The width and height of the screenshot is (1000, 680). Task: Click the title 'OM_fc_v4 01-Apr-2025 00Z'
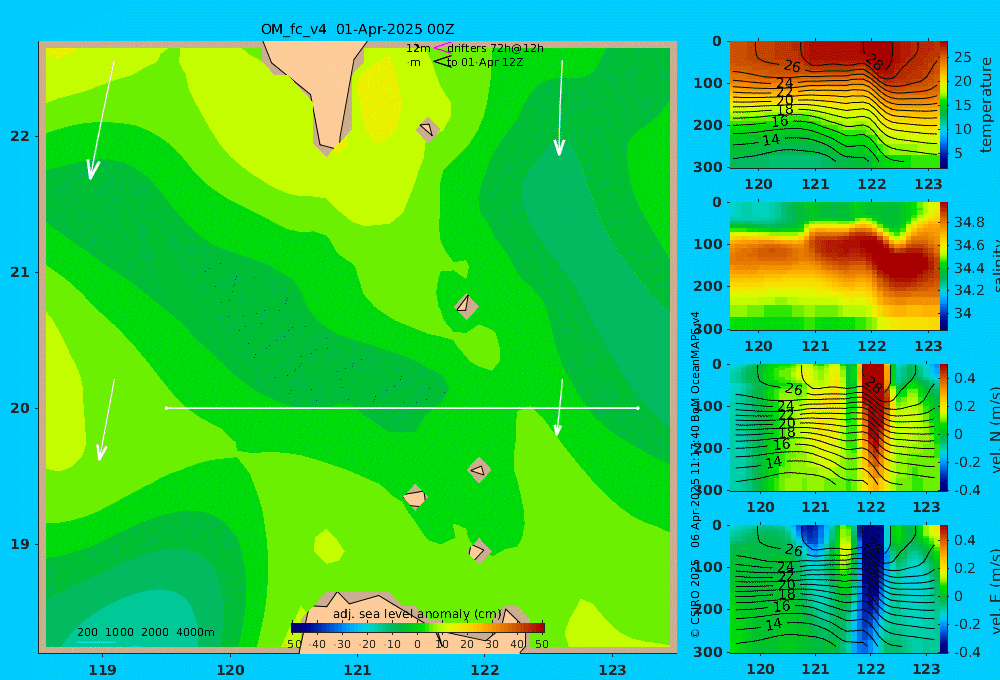pos(357,29)
